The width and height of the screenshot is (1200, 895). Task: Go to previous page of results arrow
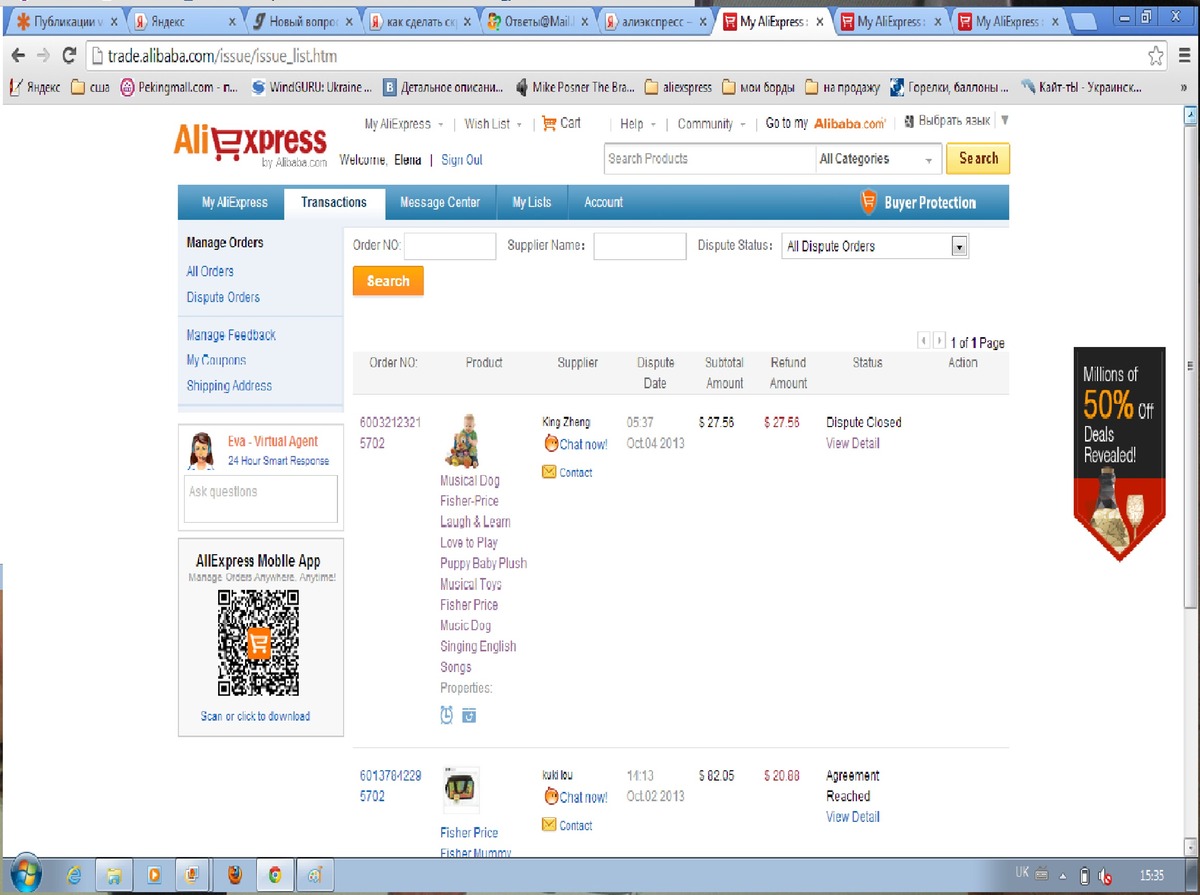pyautogui.click(x=924, y=342)
